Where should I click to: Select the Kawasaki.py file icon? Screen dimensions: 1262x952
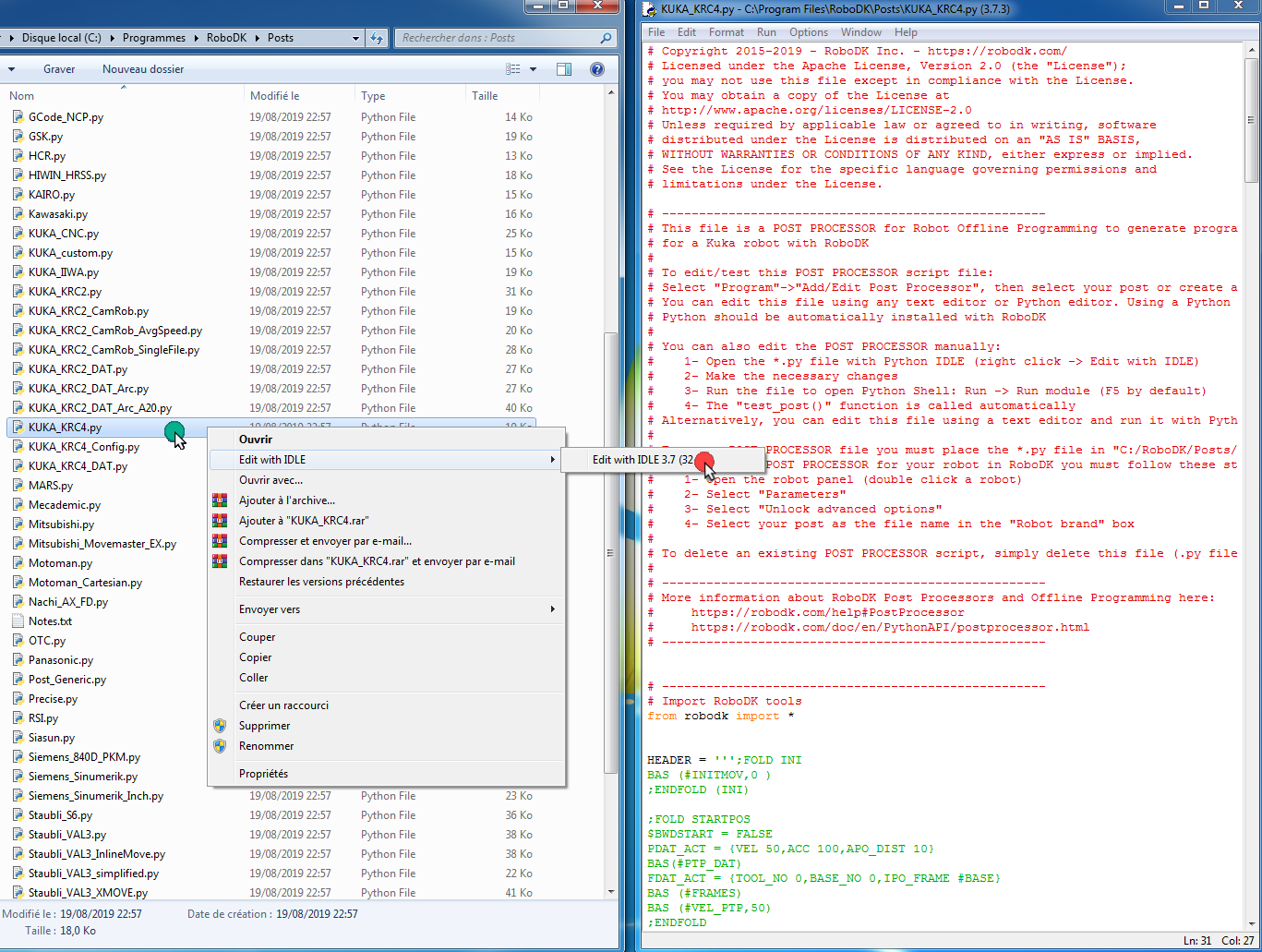(x=18, y=214)
